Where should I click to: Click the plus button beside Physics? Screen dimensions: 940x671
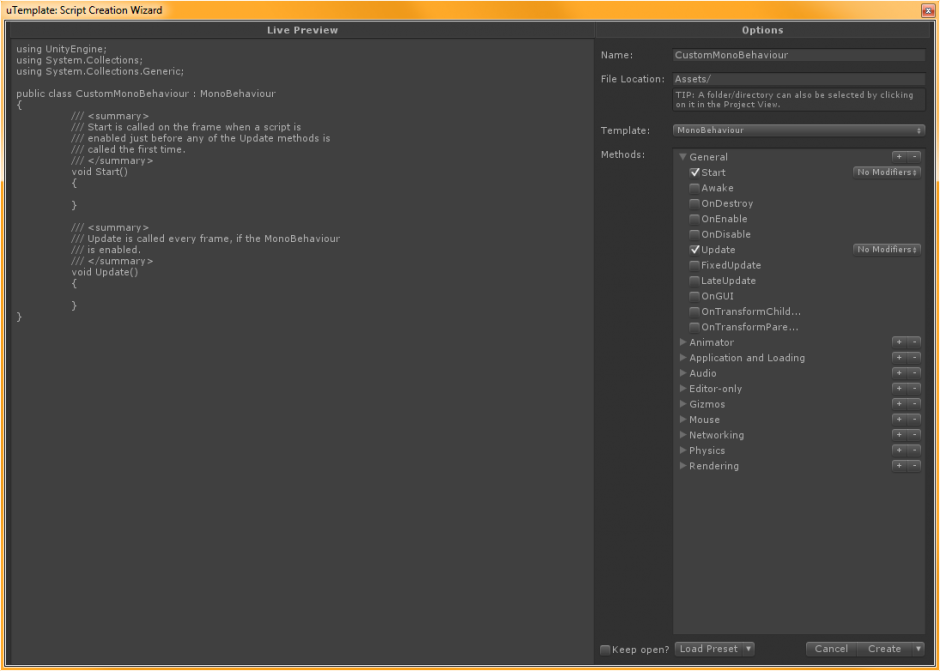899,450
